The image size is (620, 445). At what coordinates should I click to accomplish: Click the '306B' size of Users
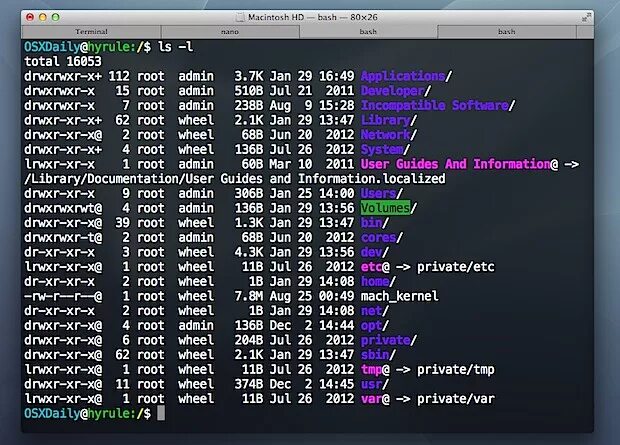pos(249,193)
